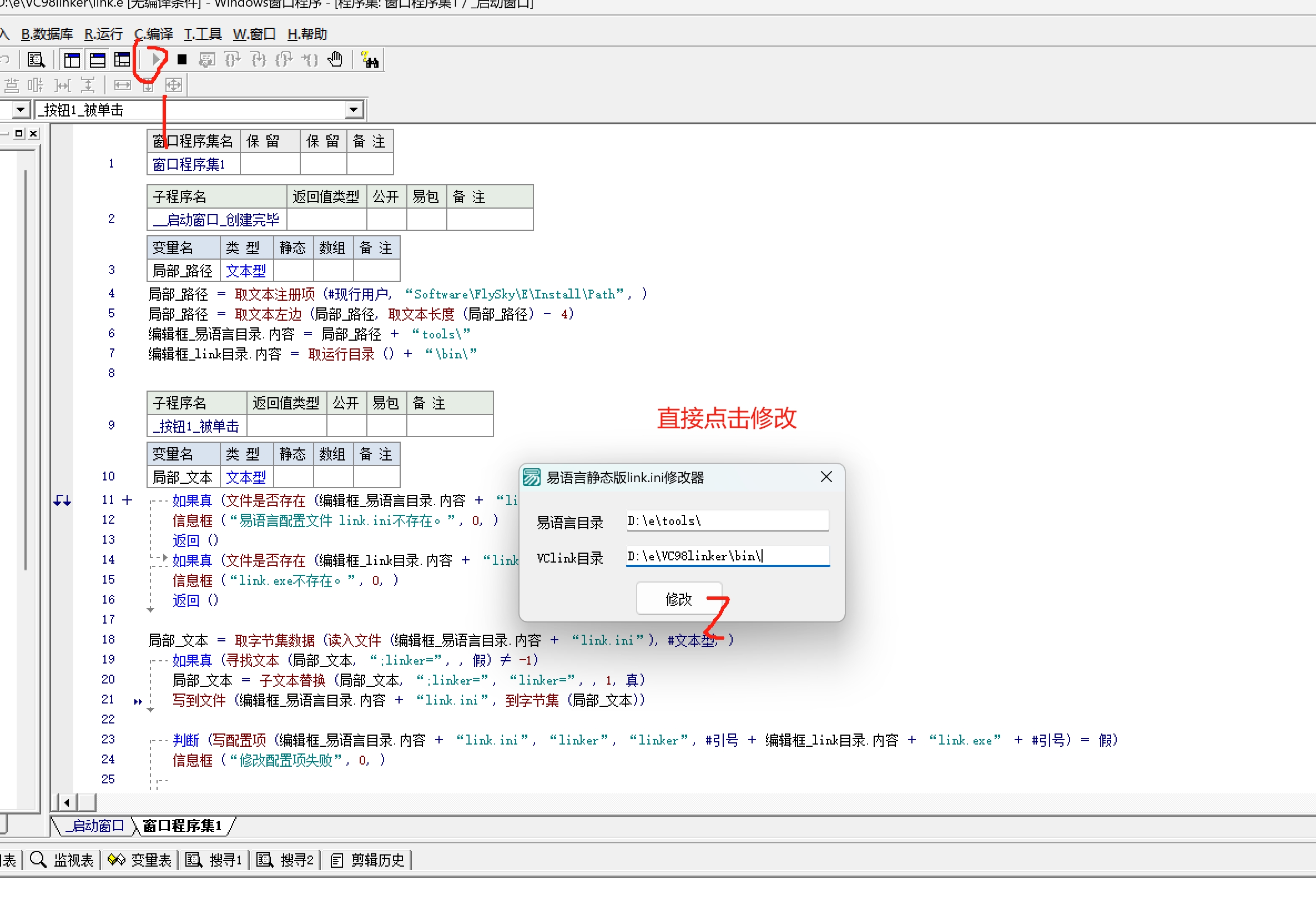Toggle the bottom status panel layout icon
1316x916 pixels.
click(x=98, y=59)
